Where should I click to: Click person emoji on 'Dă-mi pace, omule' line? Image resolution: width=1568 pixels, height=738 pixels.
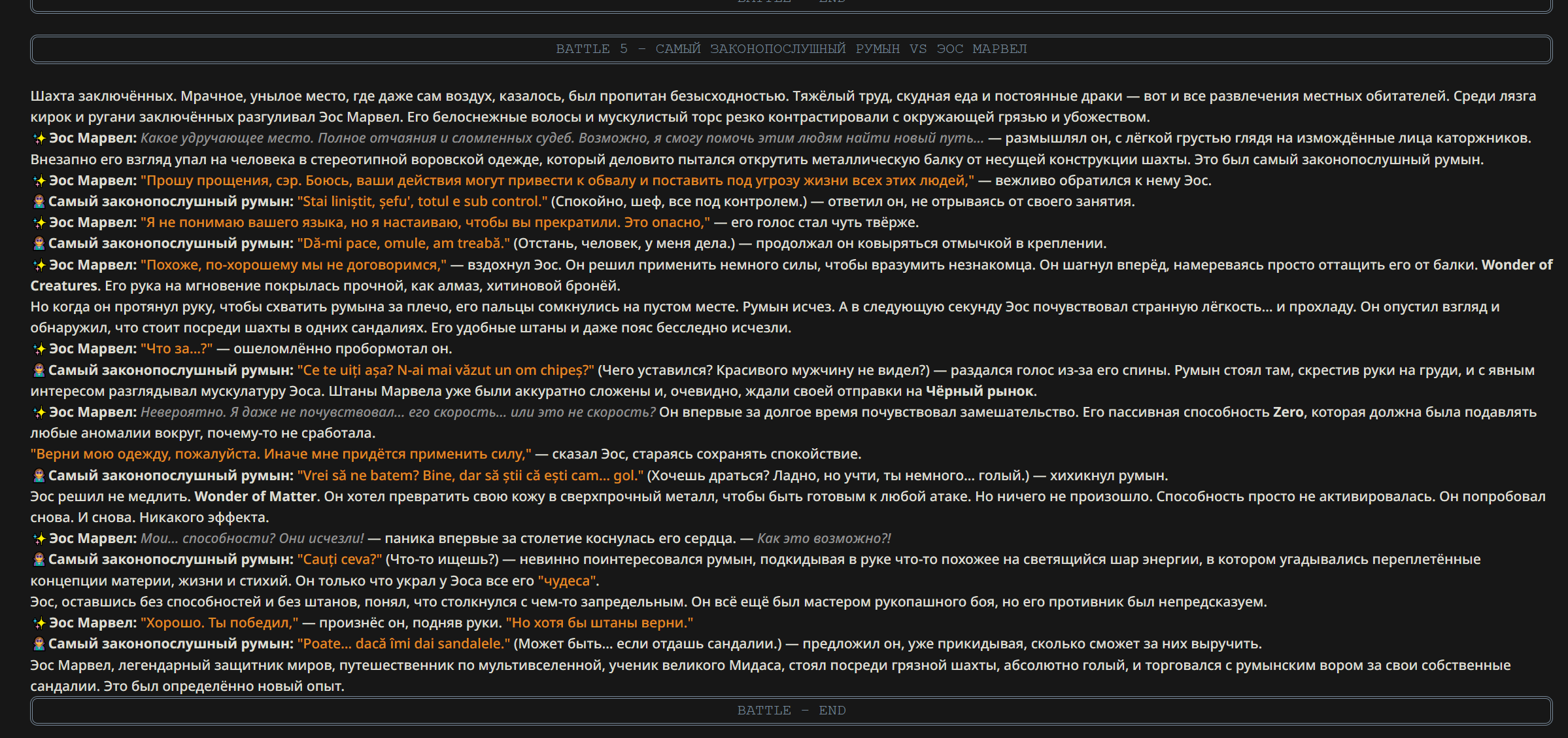tap(39, 243)
